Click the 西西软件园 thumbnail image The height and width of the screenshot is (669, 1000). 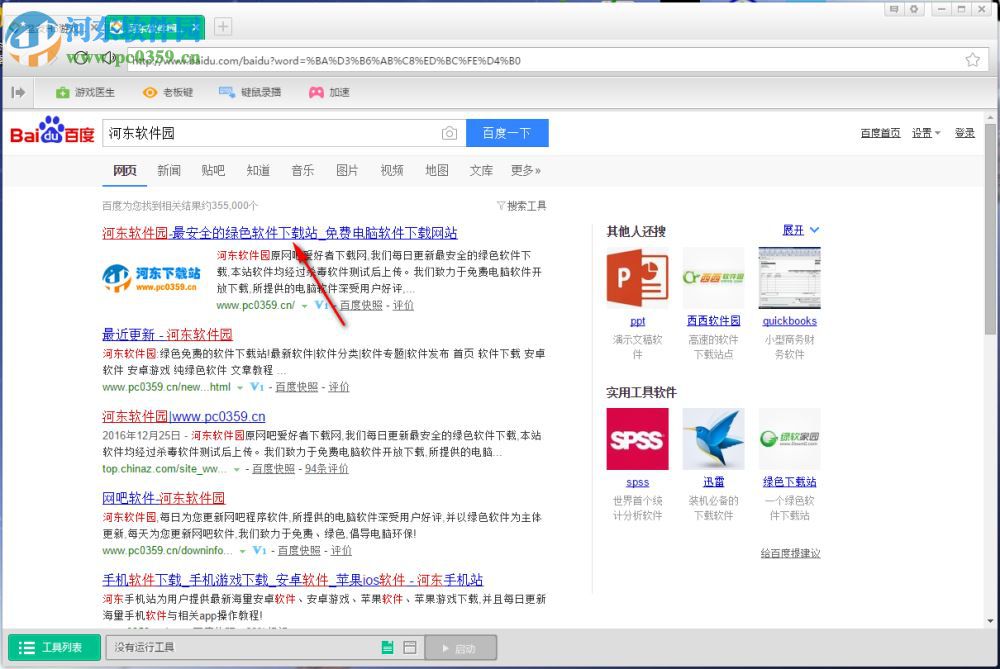tap(713, 278)
